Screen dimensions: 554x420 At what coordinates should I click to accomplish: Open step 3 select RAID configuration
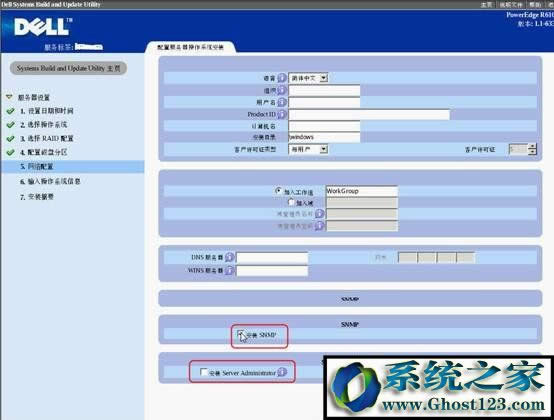[47, 138]
